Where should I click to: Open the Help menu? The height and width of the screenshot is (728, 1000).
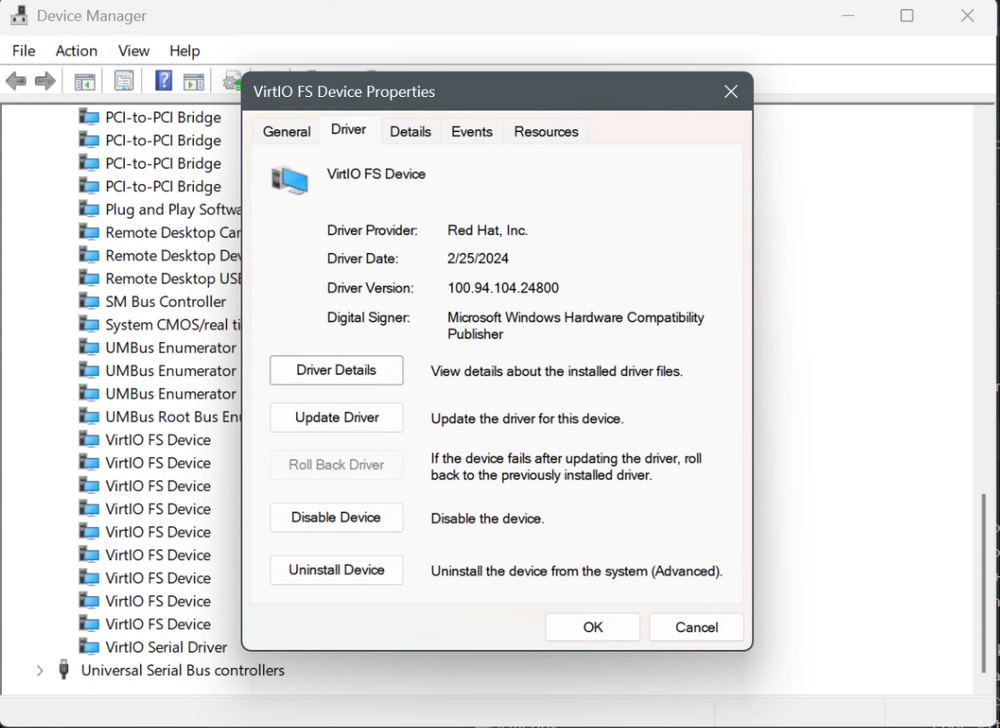(184, 50)
